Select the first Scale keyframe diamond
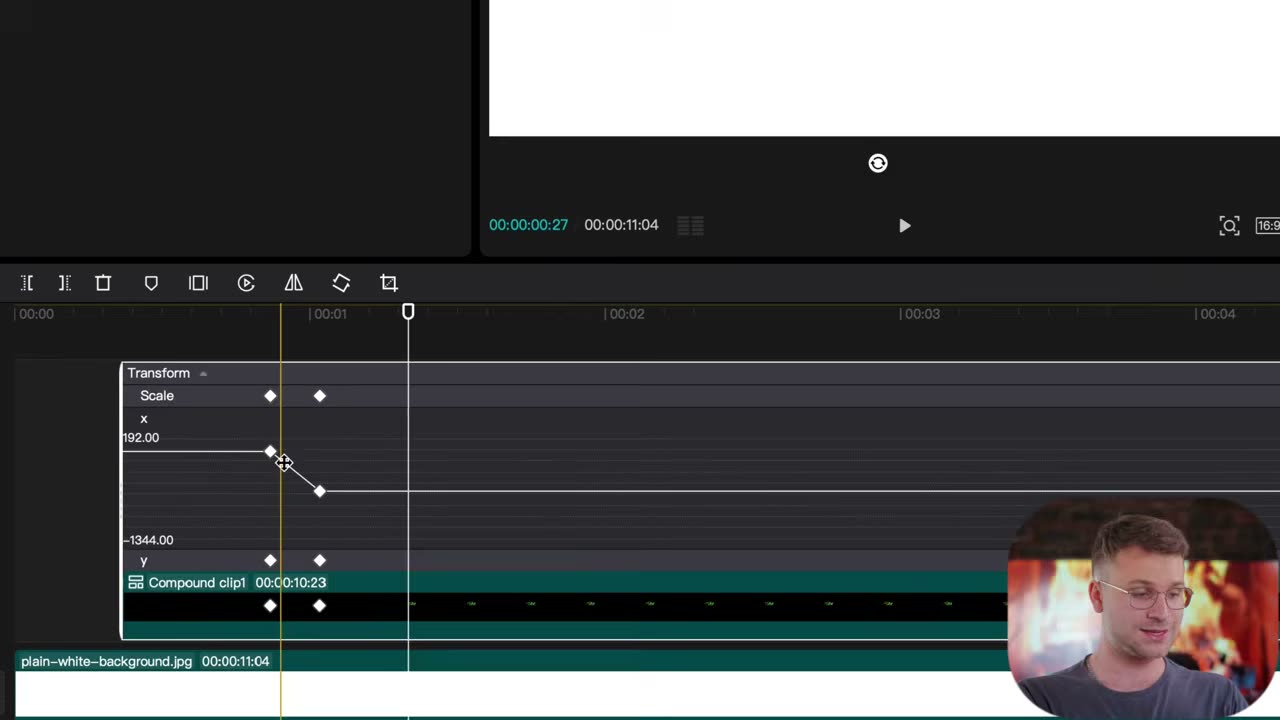The width and height of the screenshot is (1280, 720). coord(270,396)
